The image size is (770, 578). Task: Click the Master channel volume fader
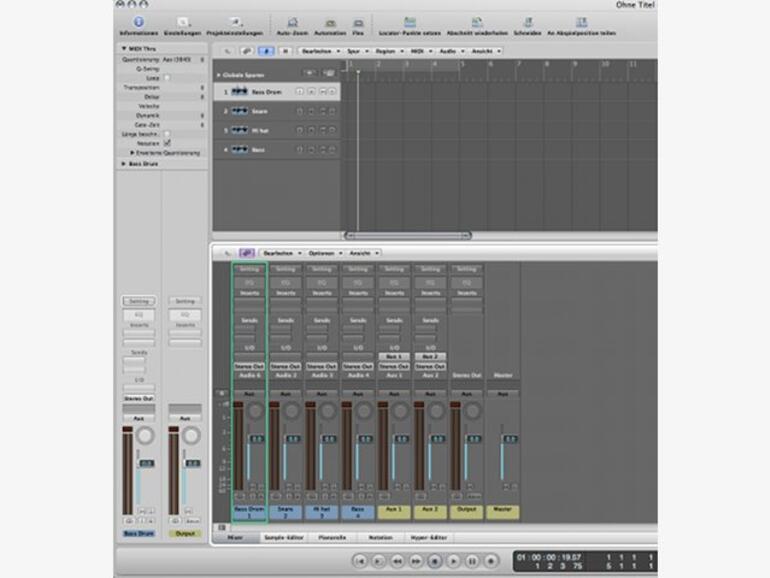(x=508, y=439)
